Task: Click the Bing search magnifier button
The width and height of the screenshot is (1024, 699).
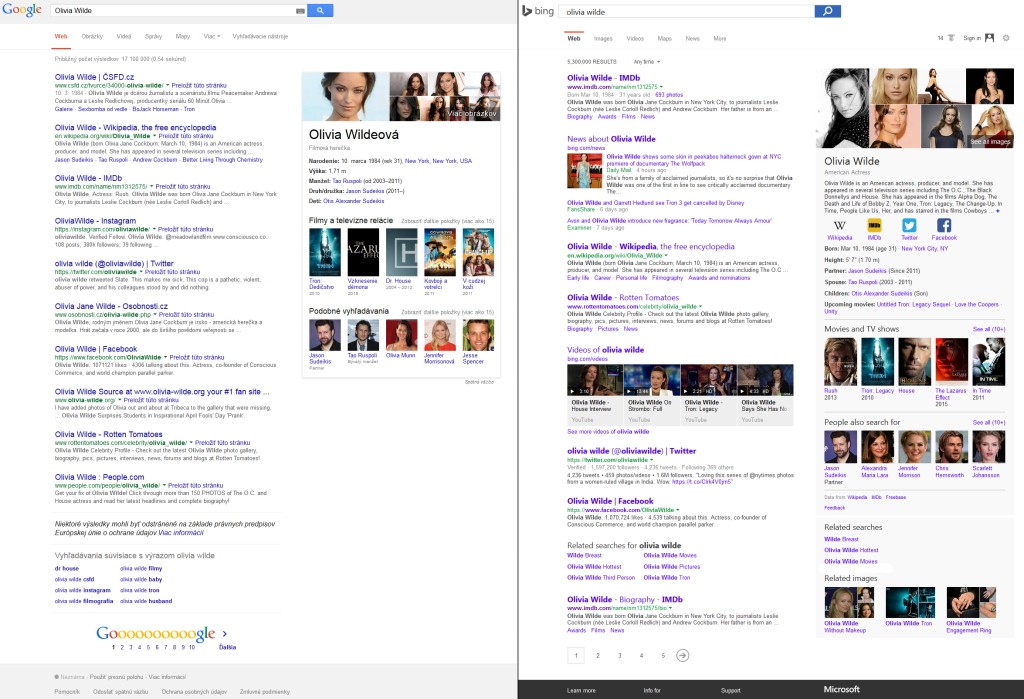Action: (x=827, y=11)
